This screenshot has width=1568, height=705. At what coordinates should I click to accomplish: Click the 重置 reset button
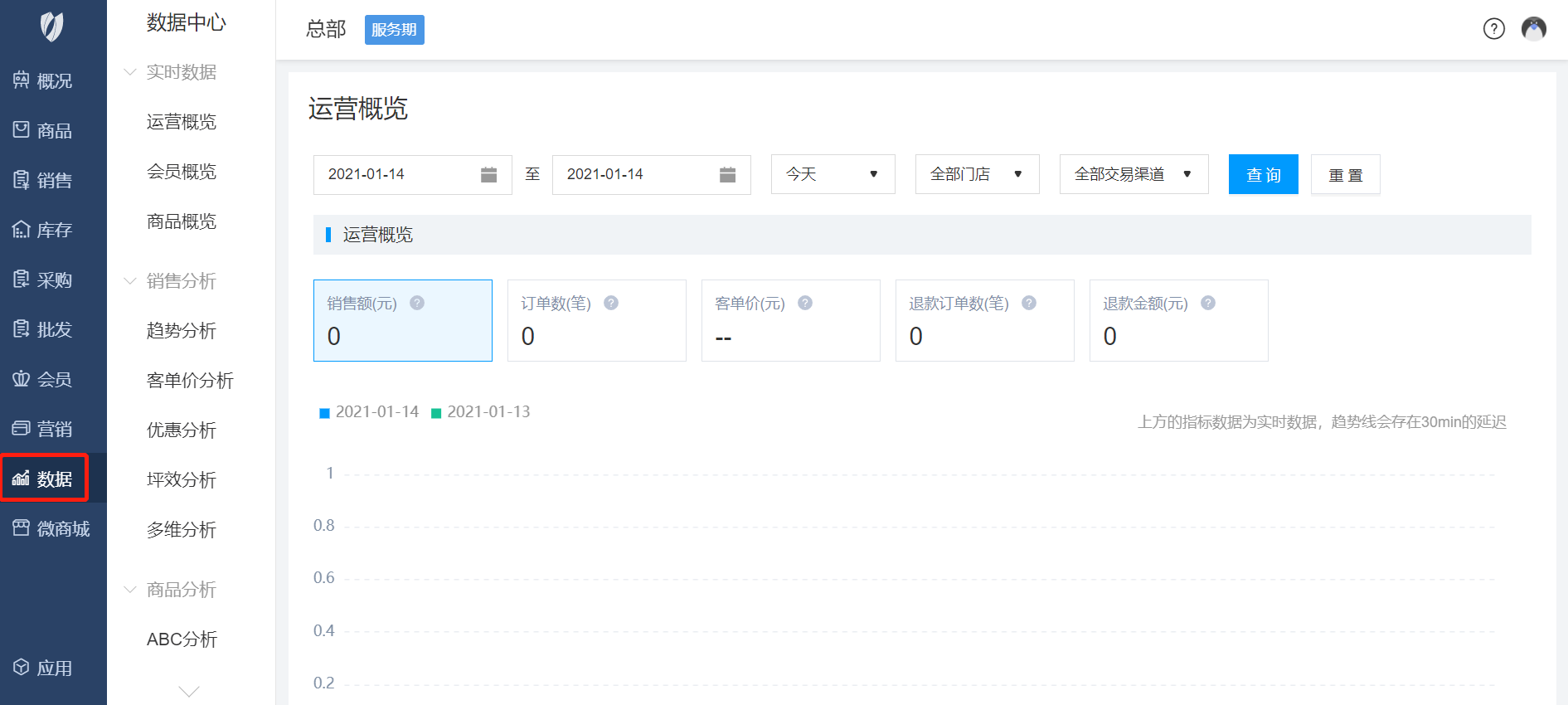pos(1345,174)
